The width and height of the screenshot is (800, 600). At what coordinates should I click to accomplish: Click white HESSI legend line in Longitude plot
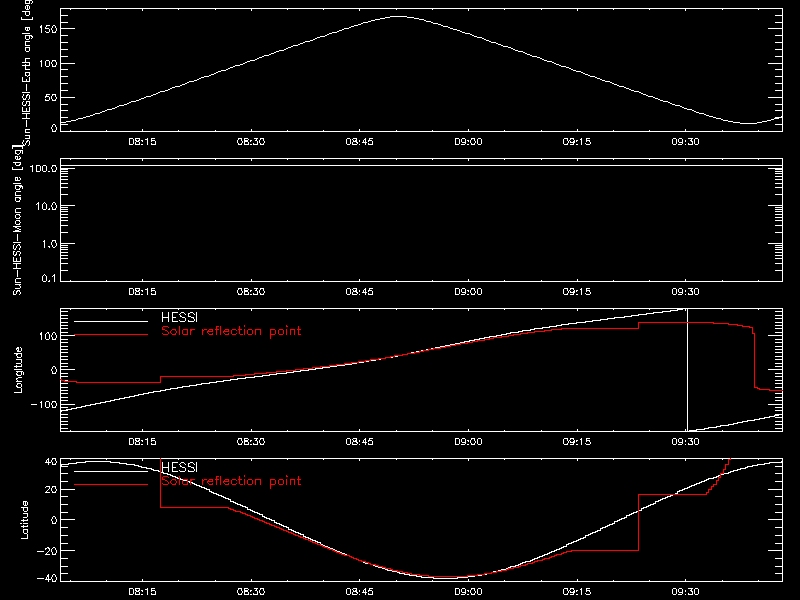pyautogui.click(x=111, y=321)
